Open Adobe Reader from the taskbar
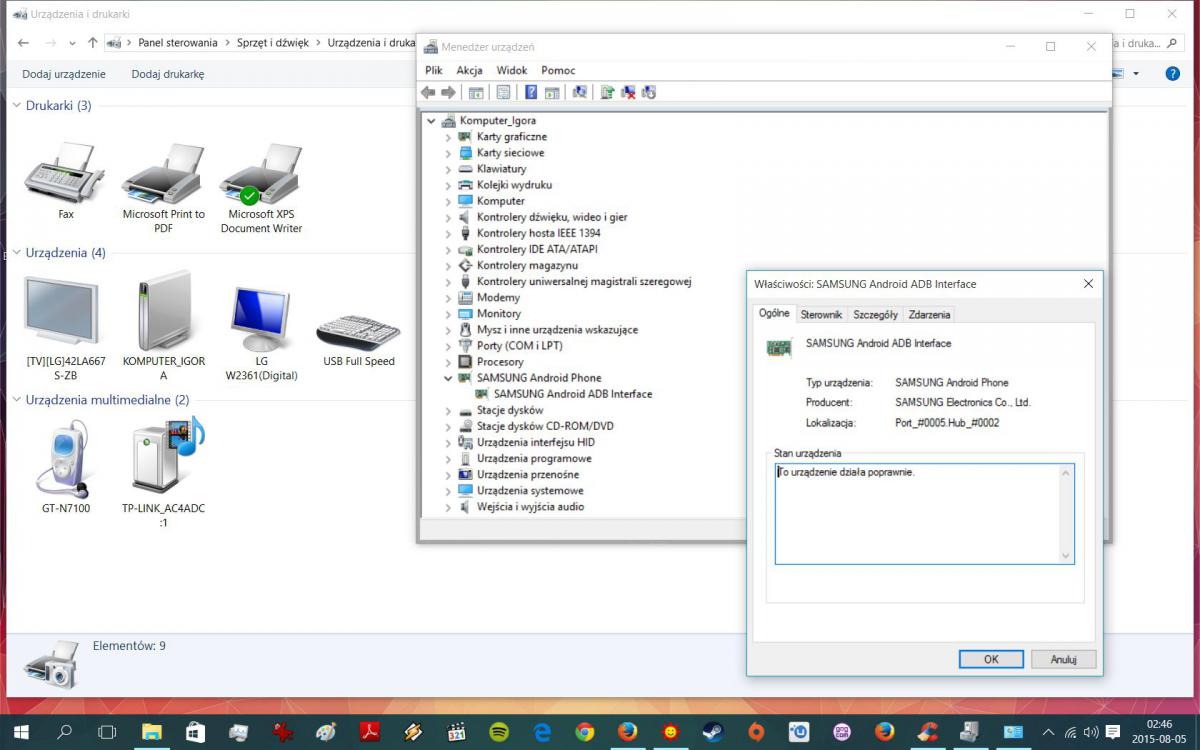Image resolution: width=1200 pixels, height=750 pixels. click(369, 732)
